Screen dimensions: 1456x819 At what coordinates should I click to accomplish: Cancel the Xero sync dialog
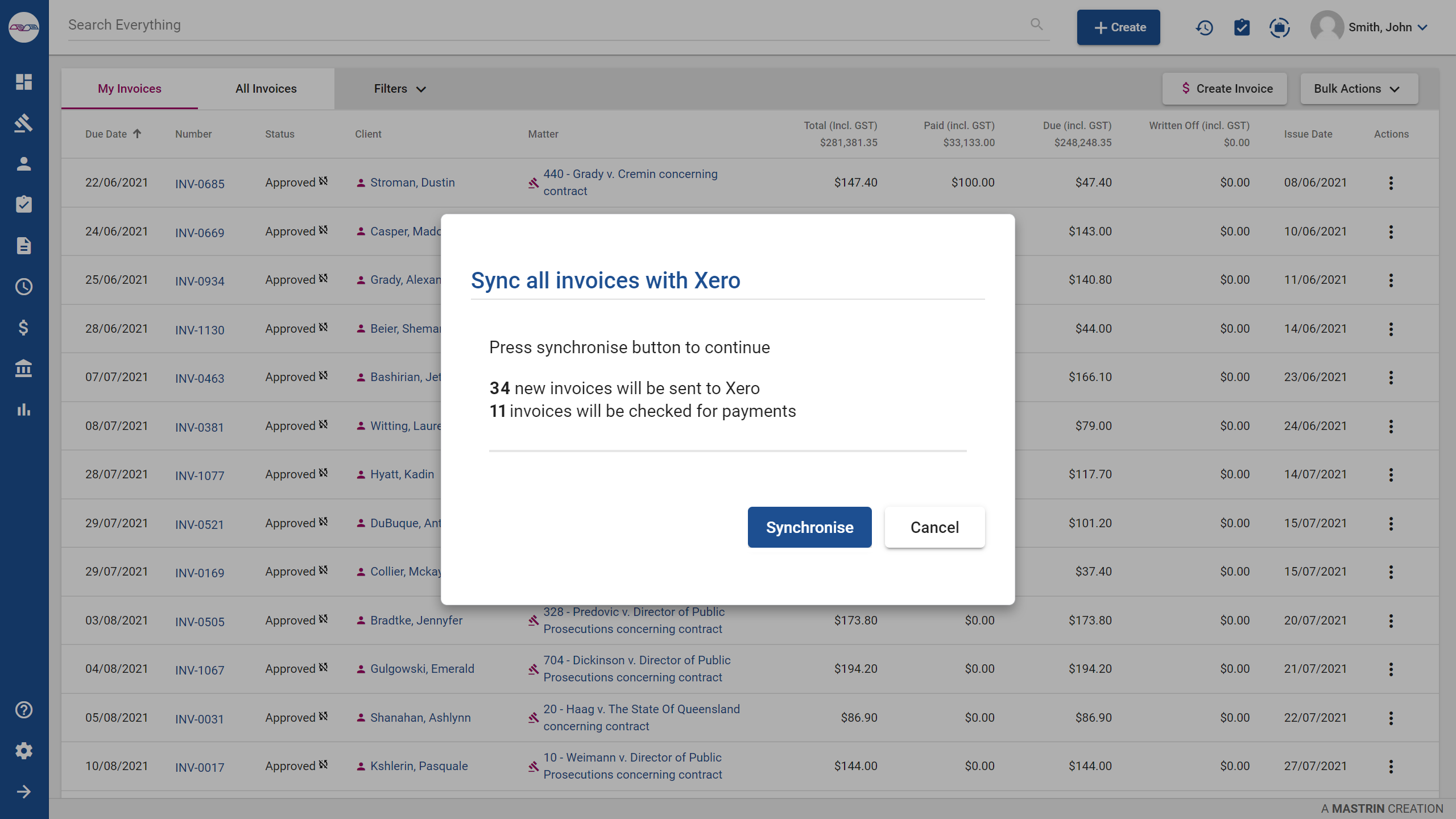click(934, 527)
